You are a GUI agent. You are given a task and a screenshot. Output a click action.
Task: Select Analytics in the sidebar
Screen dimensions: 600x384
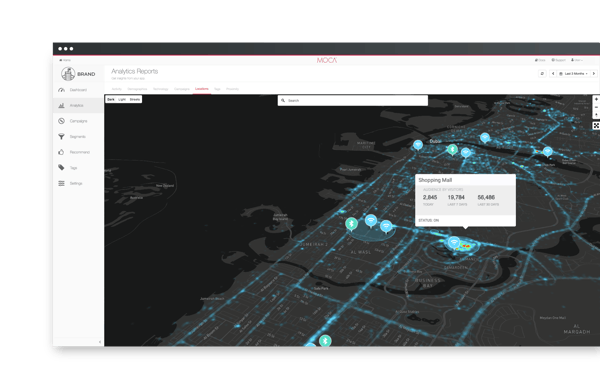(78, 106)
